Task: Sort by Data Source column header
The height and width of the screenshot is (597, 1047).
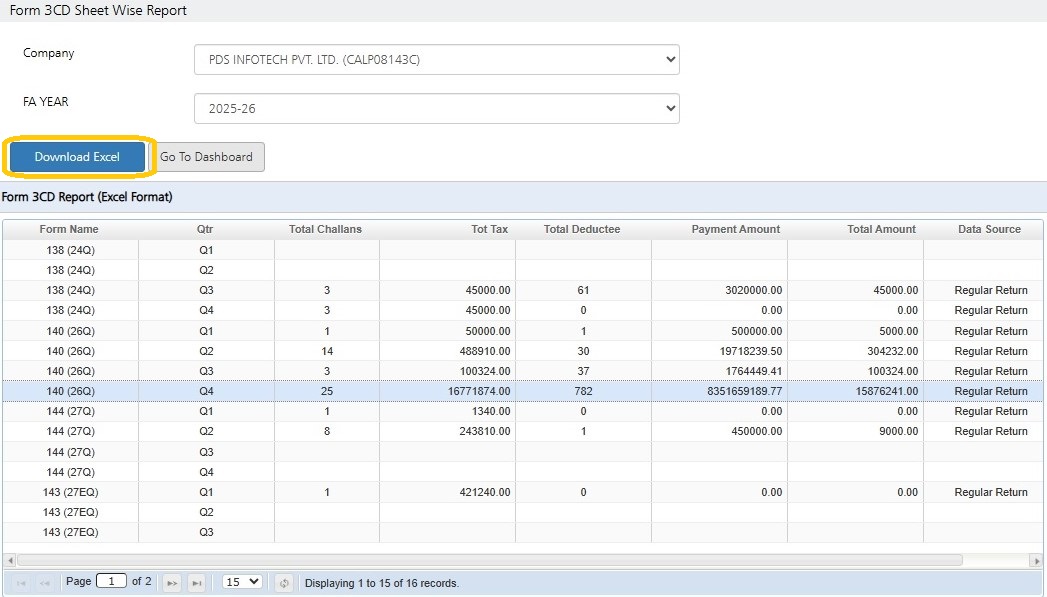Action: coord(989,229)
